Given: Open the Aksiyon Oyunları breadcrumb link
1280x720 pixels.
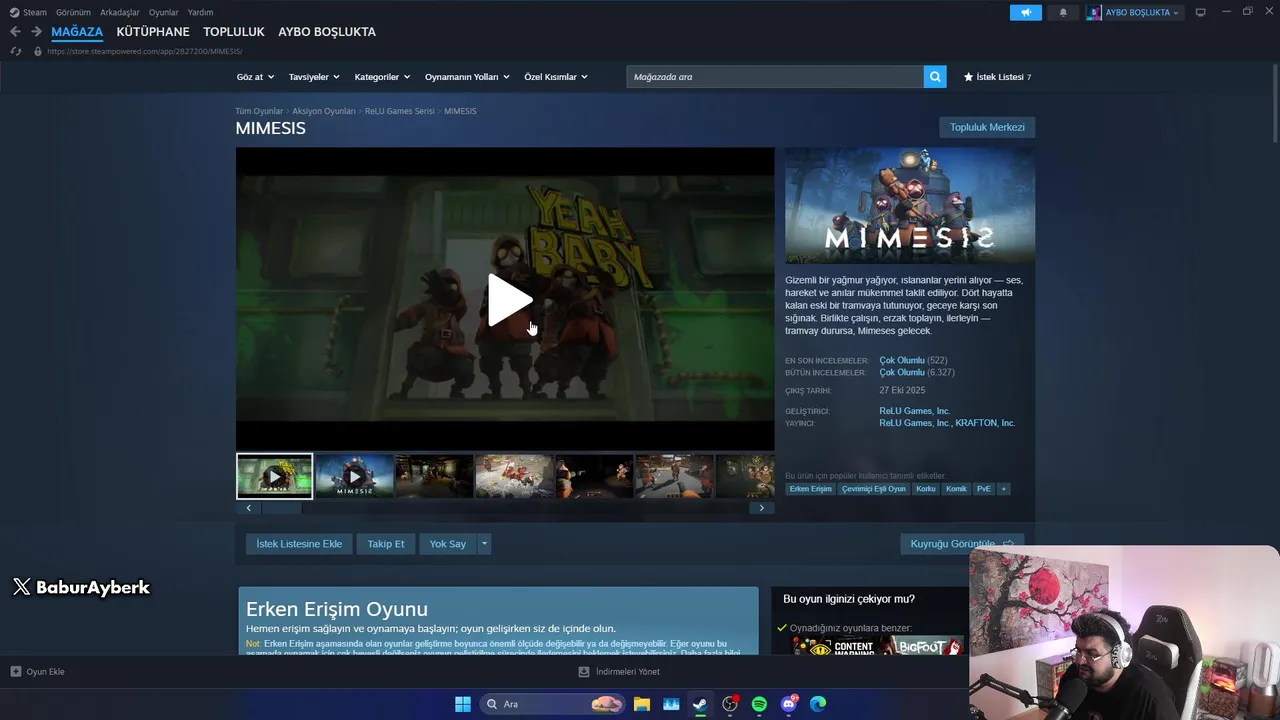Looking at the screenshot, I should (x=324, y=111).
